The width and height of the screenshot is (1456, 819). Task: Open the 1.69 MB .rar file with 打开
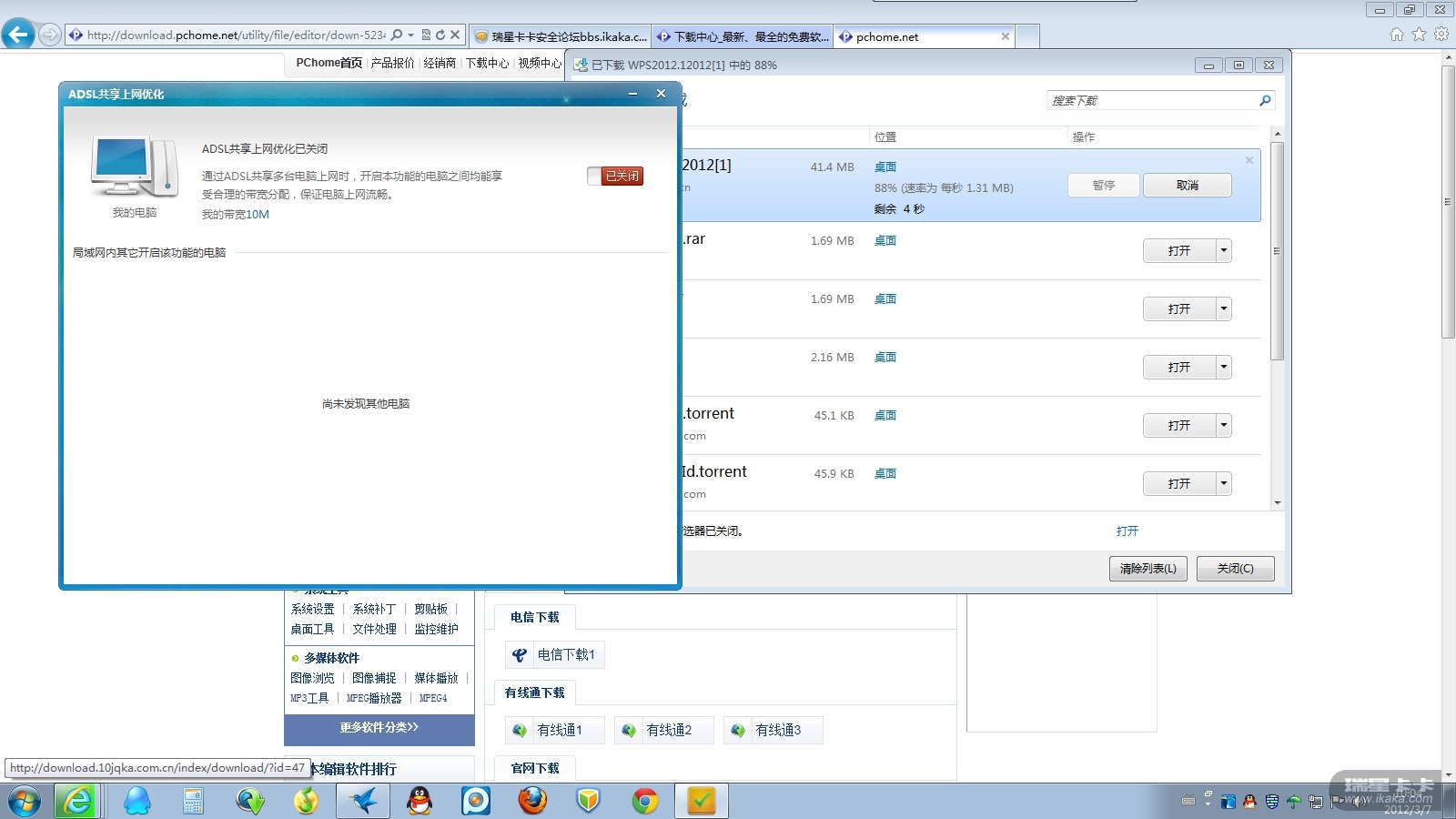tap(1179, 250)
